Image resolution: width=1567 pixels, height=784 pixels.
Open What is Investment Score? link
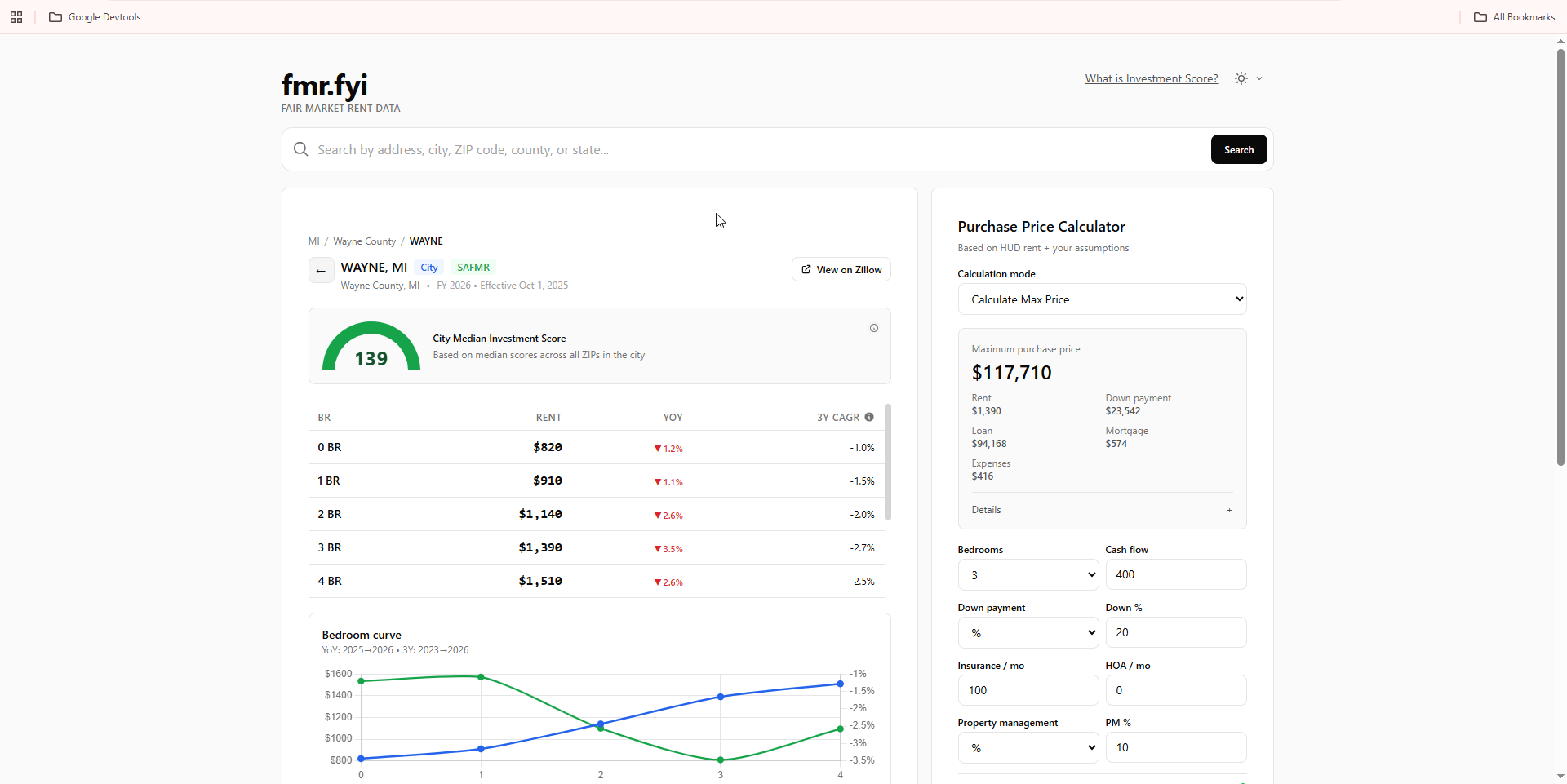click(1151, 78)
